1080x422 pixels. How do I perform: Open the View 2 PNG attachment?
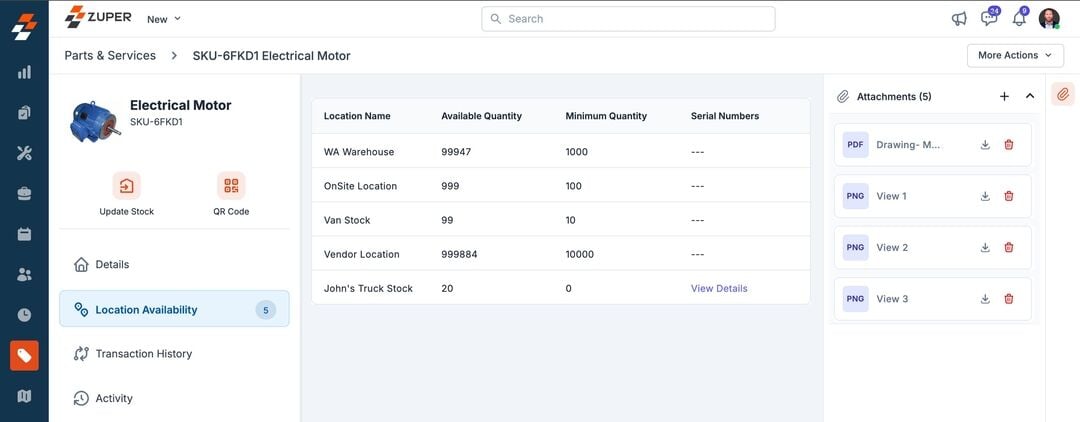933,247
